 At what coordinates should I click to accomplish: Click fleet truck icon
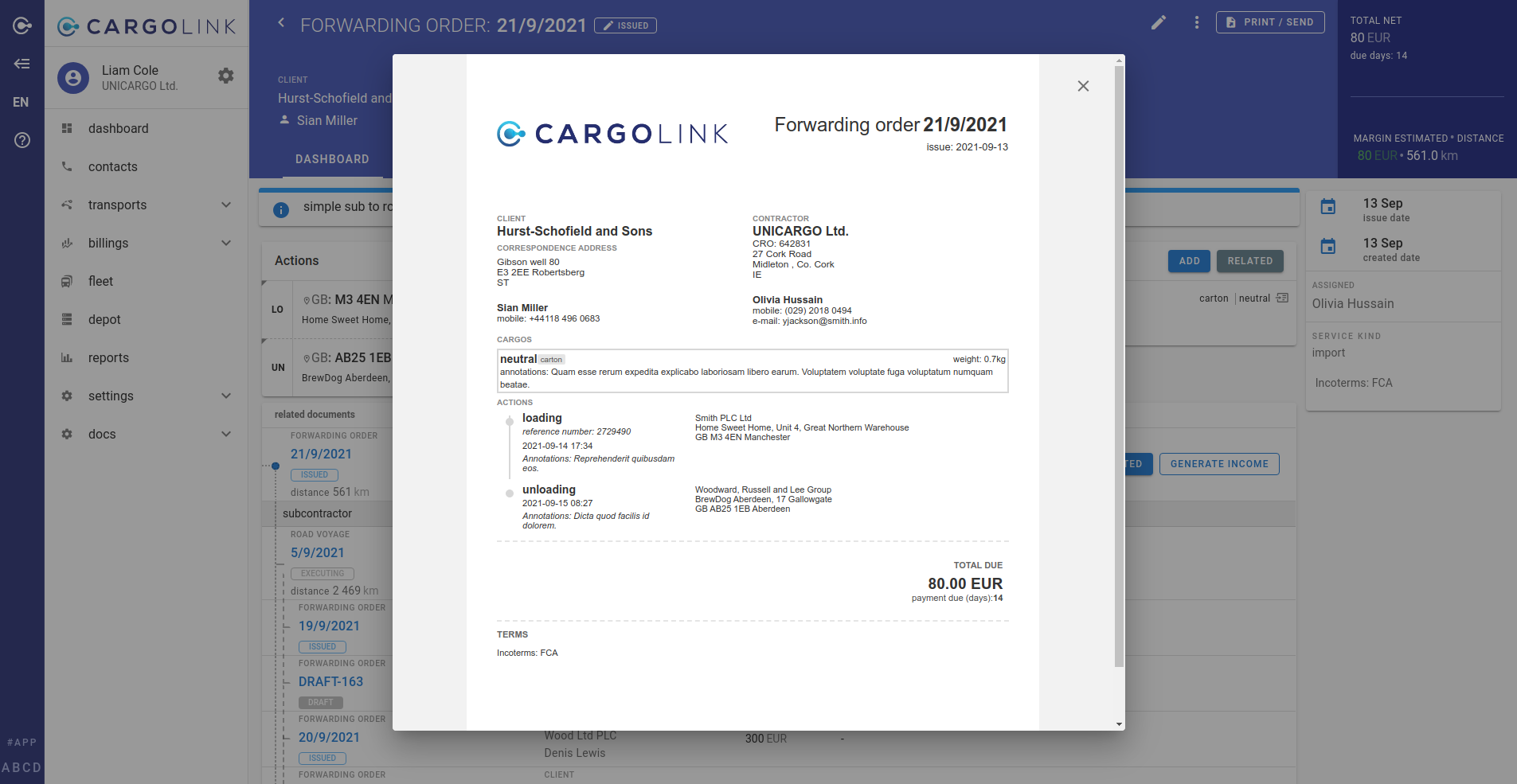point(67,281)
